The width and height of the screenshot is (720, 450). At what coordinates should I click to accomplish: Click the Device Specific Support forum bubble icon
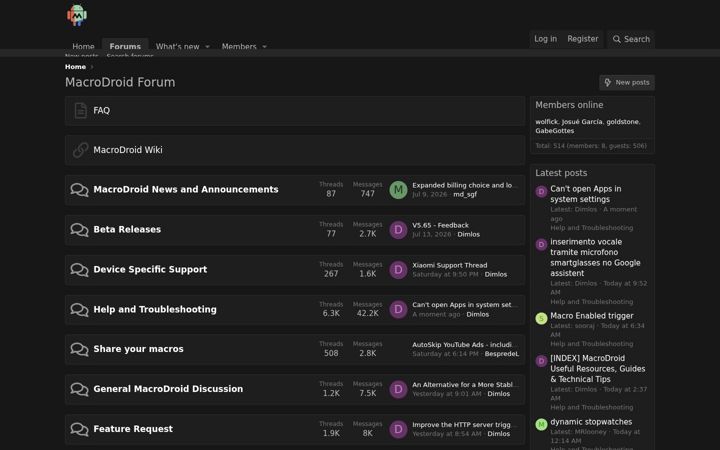click(x=79, y=270)
